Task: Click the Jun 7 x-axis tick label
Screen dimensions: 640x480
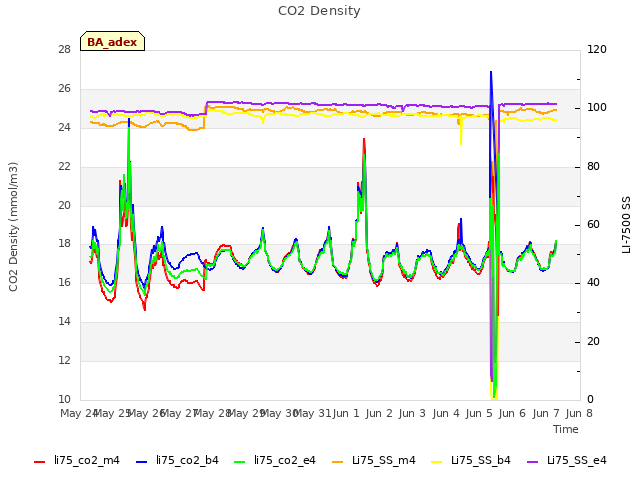Action: pos(546,413)
